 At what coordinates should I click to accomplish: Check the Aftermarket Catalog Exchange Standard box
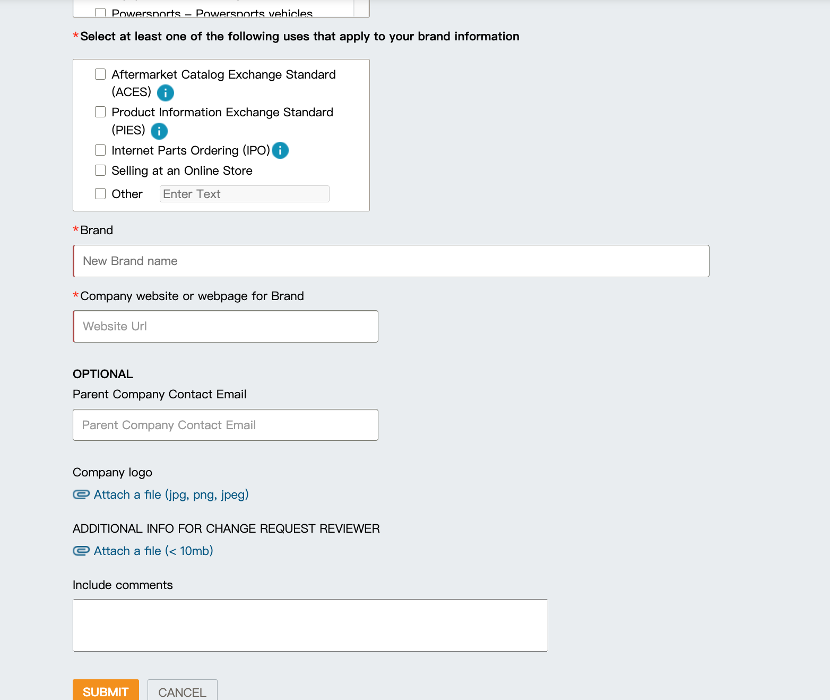tap(100, 74)
